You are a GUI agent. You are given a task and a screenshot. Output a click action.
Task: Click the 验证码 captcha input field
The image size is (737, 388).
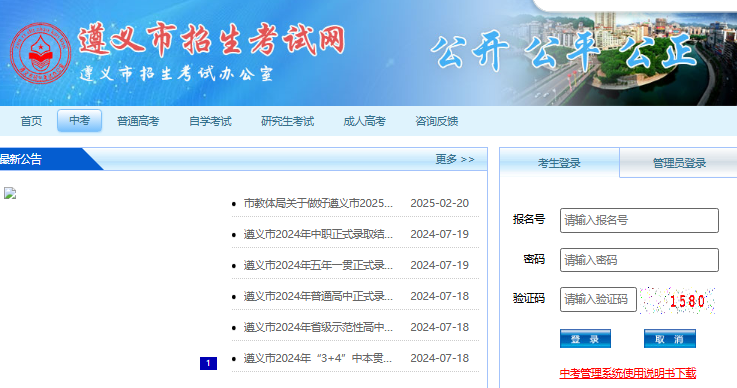coord(598,300)
